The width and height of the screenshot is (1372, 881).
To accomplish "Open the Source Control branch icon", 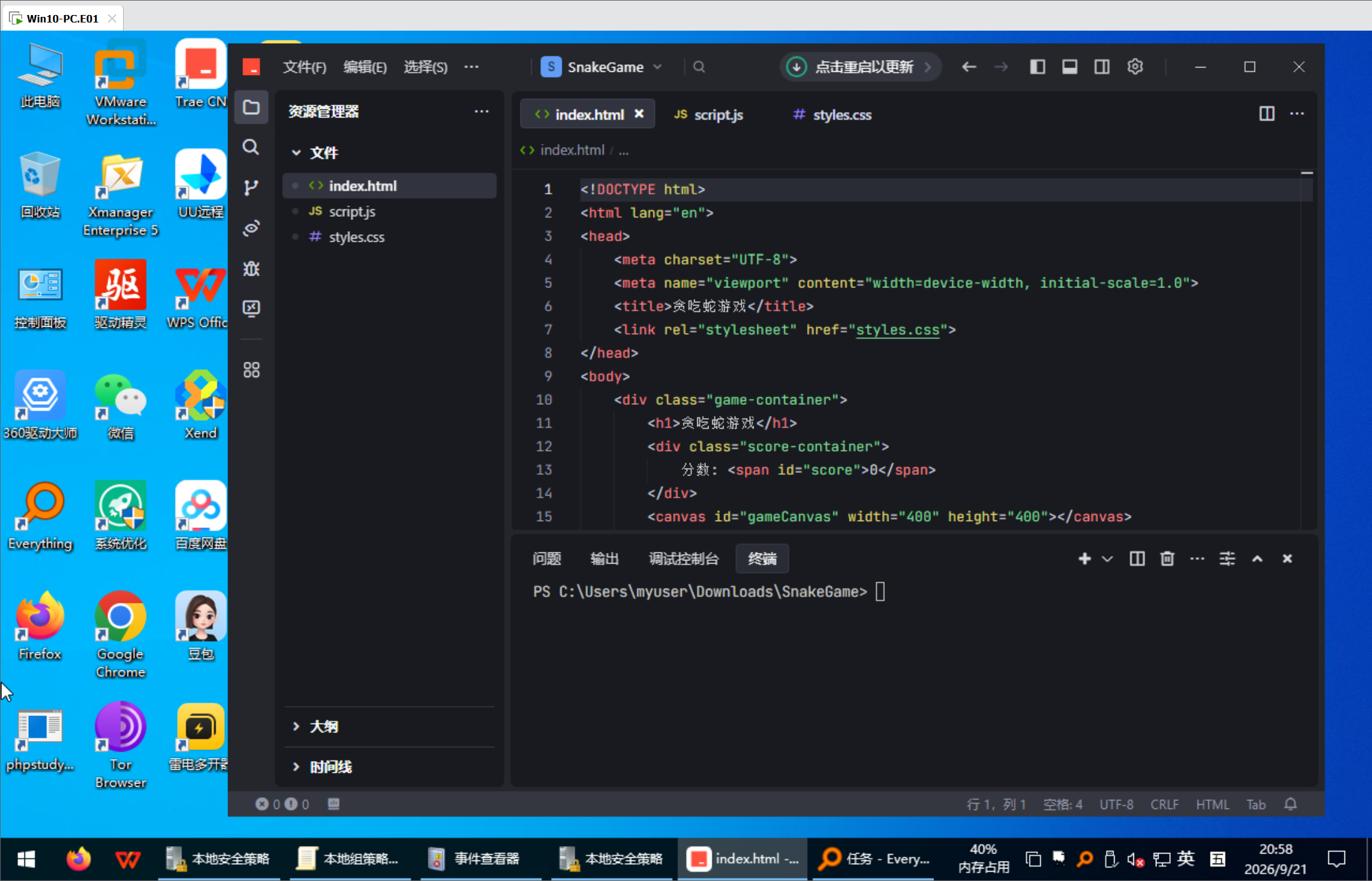I will tap(251, 187).
